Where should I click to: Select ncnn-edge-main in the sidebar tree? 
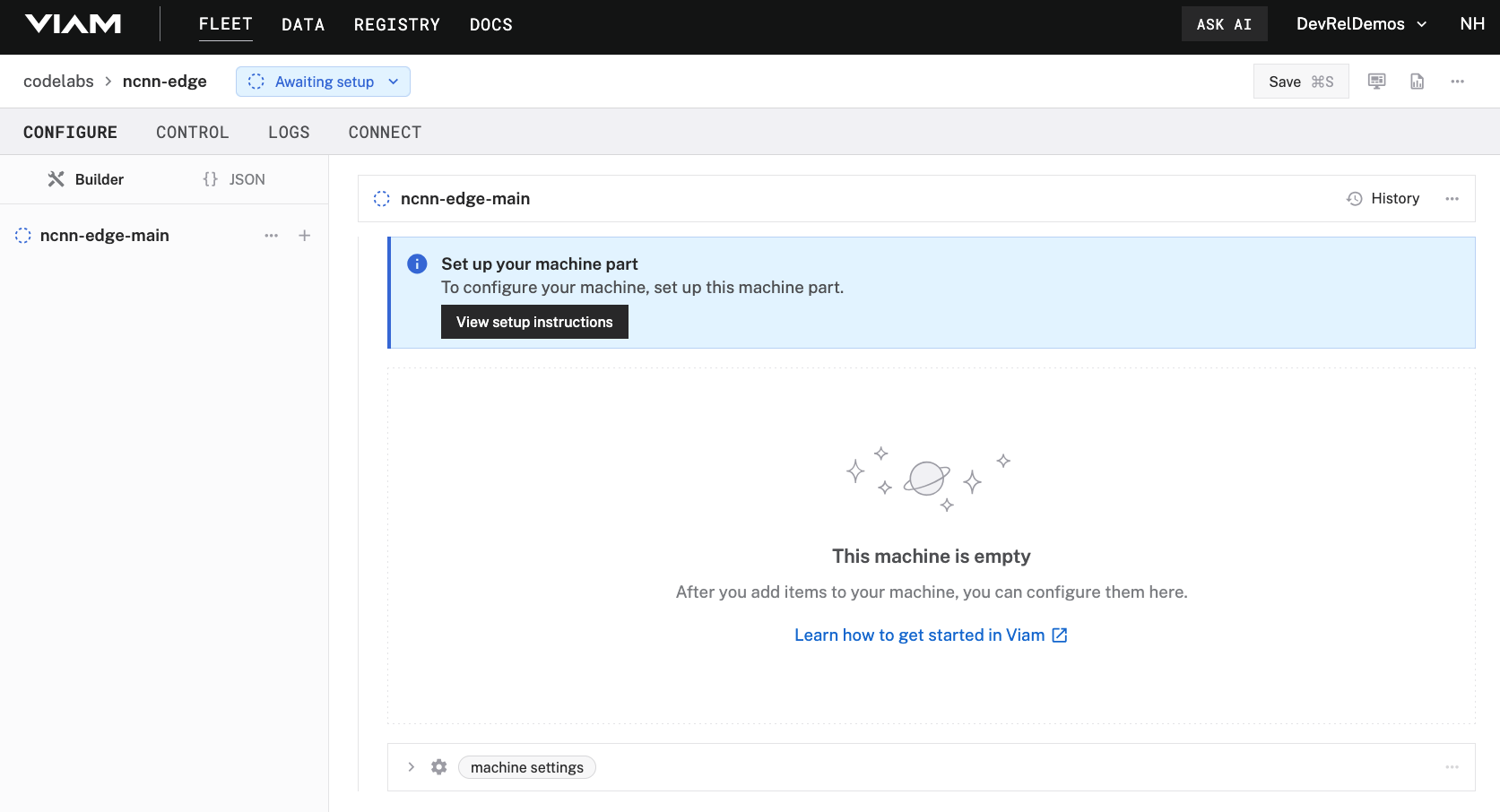pos(105,236)
